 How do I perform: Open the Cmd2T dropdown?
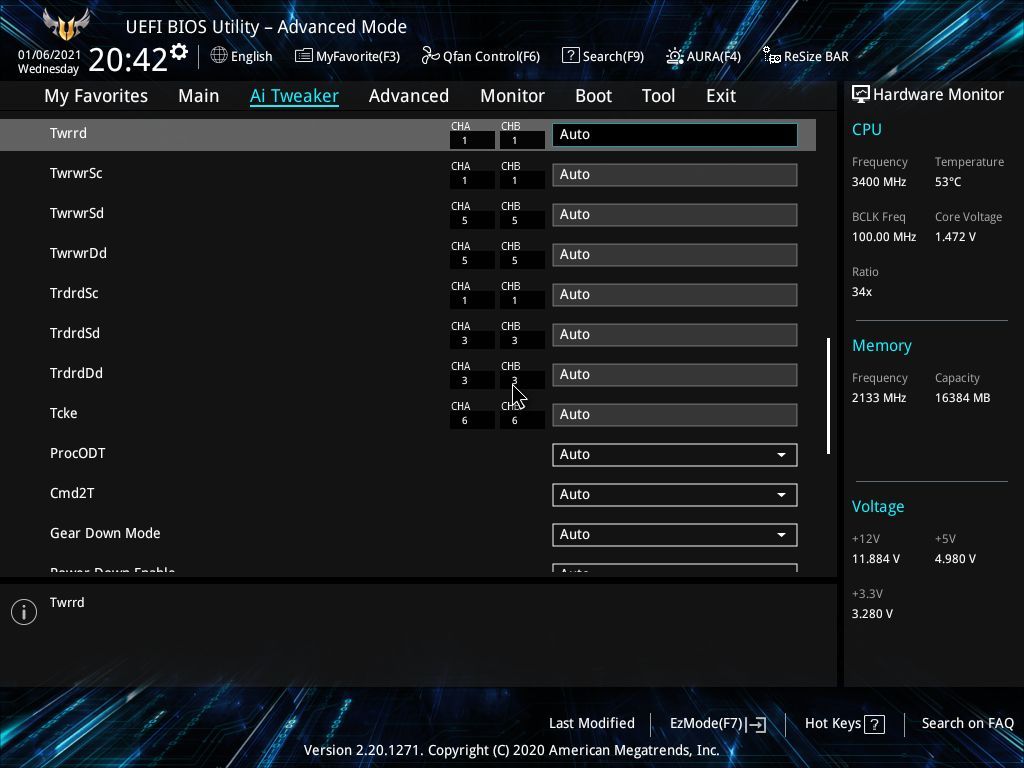click(x=675, y=494)
